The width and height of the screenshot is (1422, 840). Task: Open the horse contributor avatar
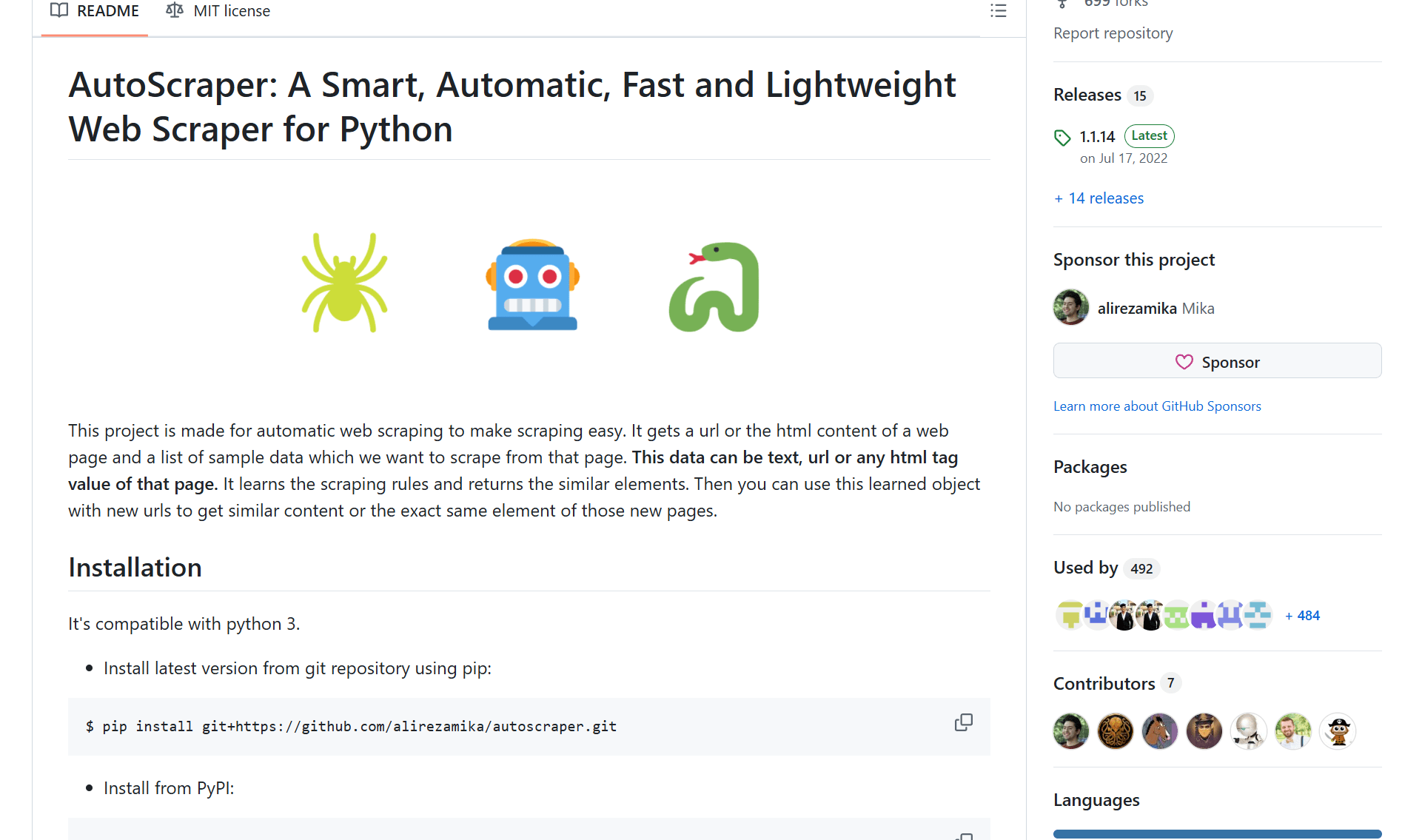[x=1159, y=731]
